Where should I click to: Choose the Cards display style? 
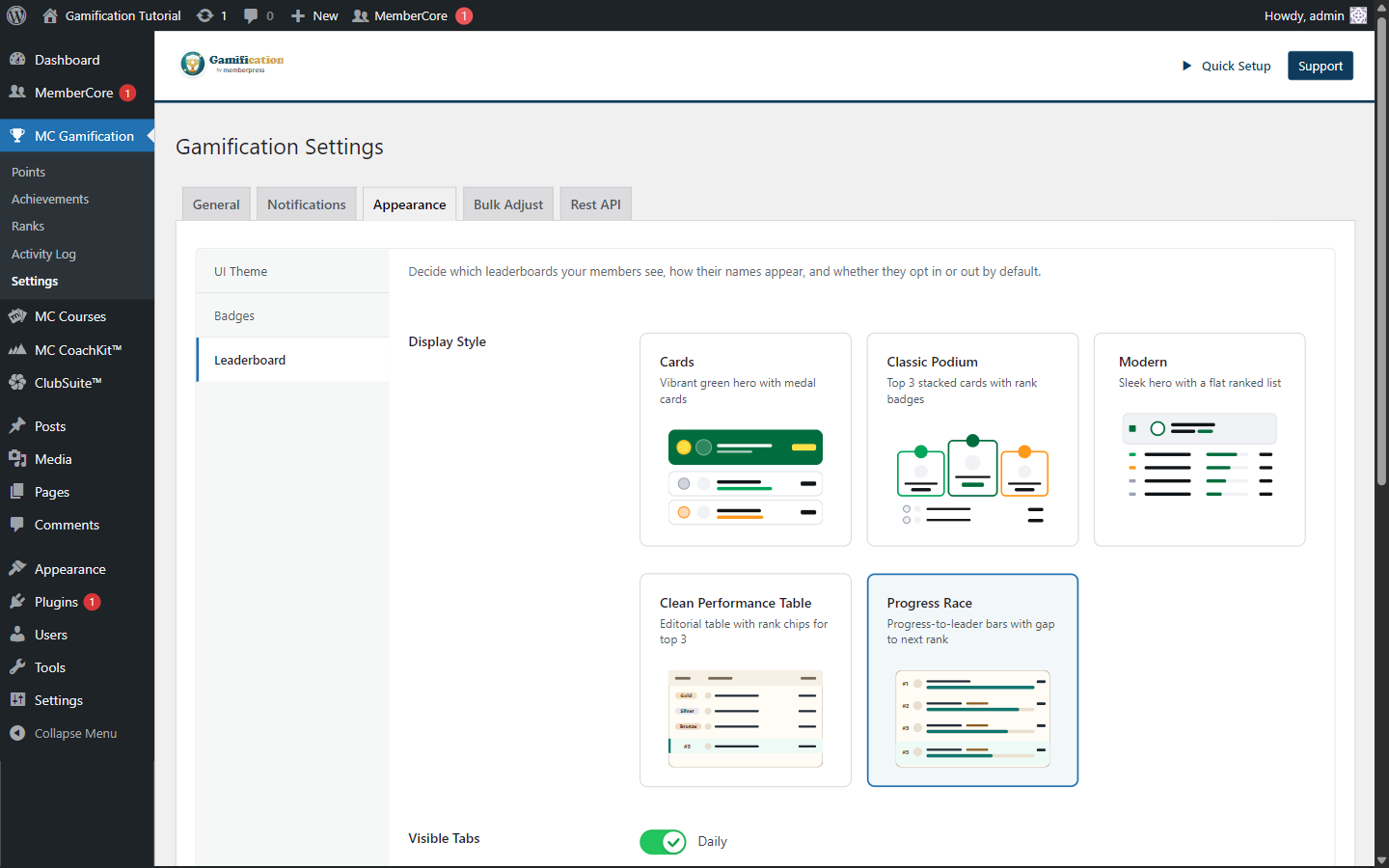(x=746, y=440)
